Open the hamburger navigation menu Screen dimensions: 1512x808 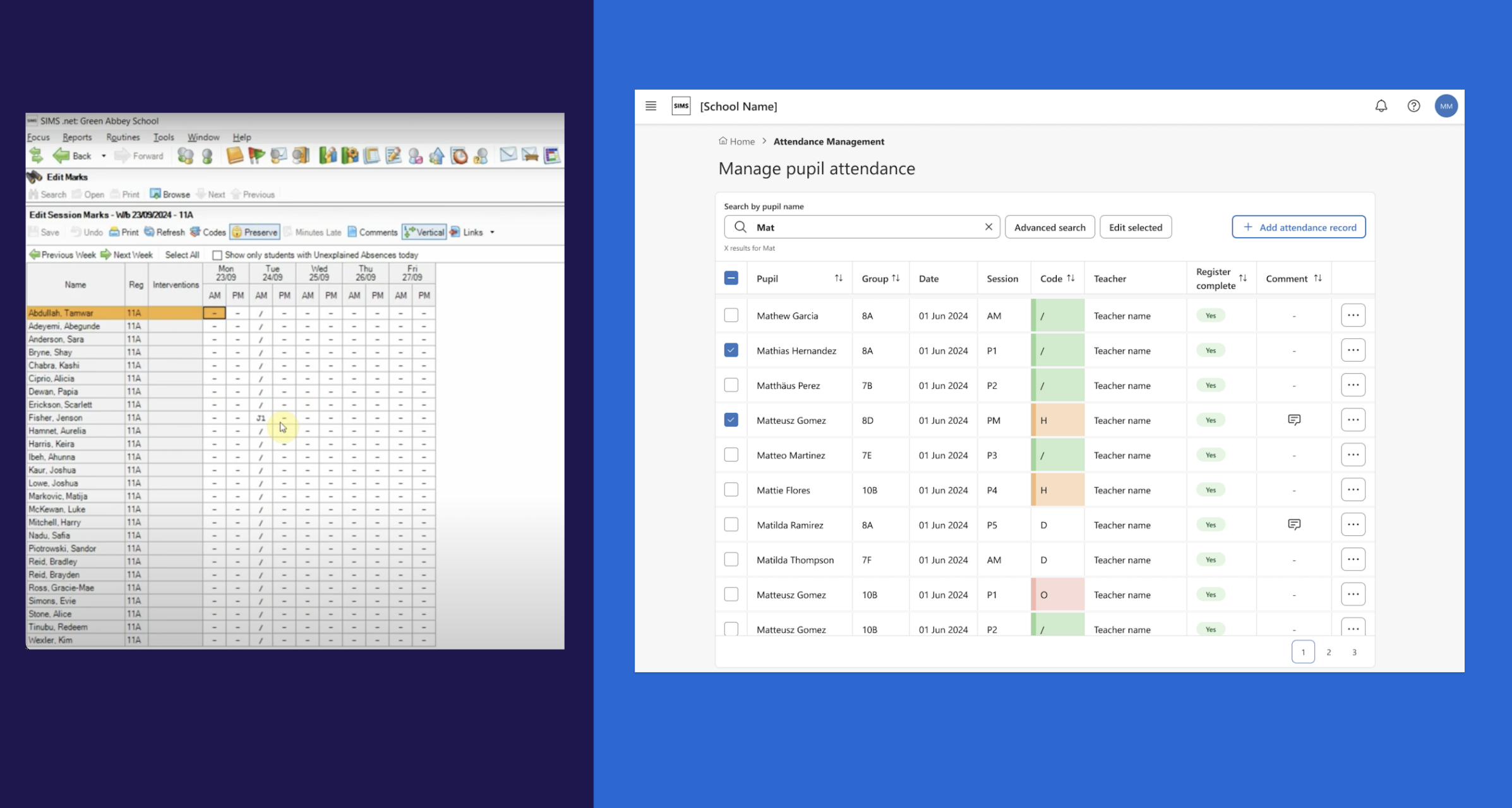tap(651, 106)
